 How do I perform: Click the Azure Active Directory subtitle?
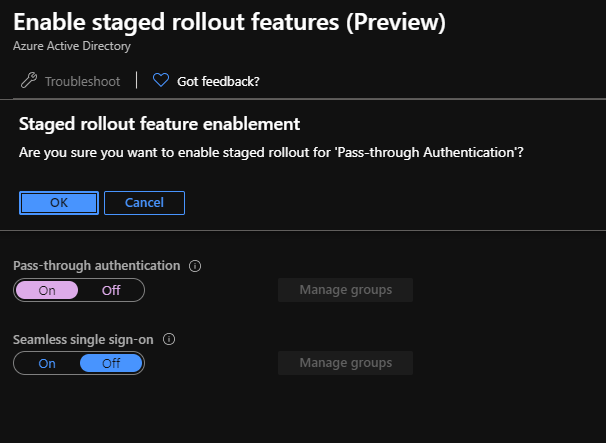pyautogui.click(x=72, y=46)
